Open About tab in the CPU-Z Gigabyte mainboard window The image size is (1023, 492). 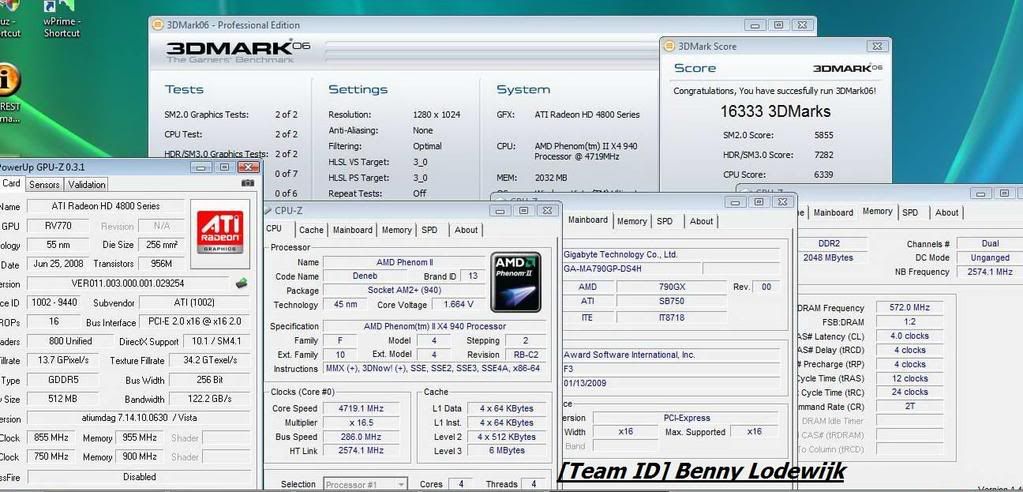701,222
